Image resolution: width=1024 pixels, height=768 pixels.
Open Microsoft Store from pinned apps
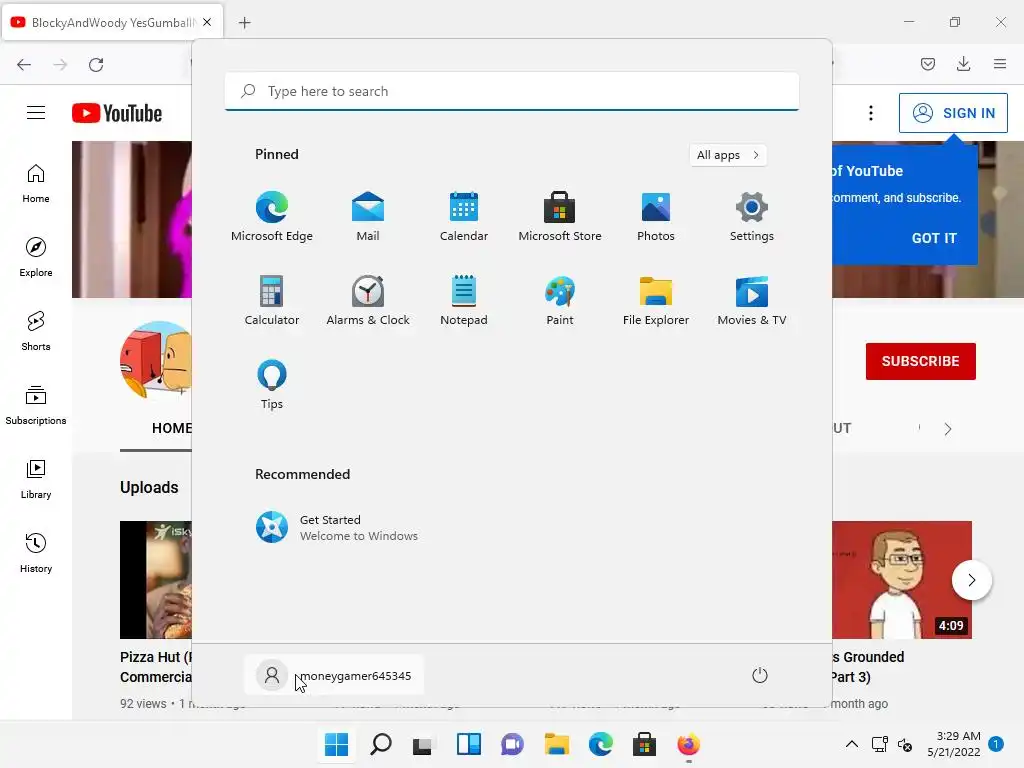click(560, 217)
